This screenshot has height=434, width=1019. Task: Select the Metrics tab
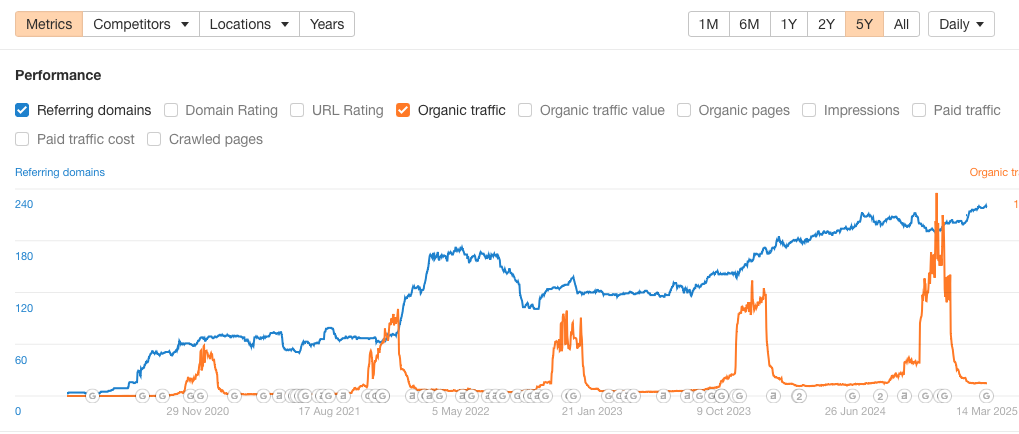point(48,24)
